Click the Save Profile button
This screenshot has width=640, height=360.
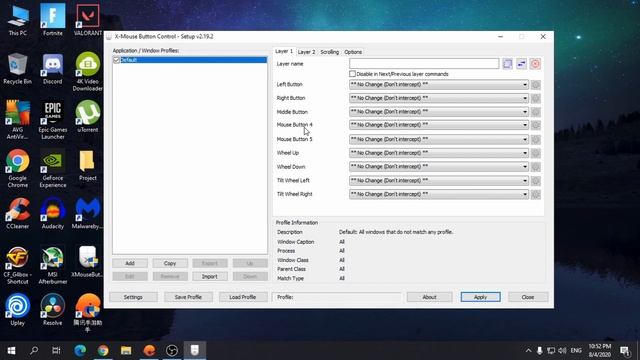pyautogui.click(x=188, y=297)
